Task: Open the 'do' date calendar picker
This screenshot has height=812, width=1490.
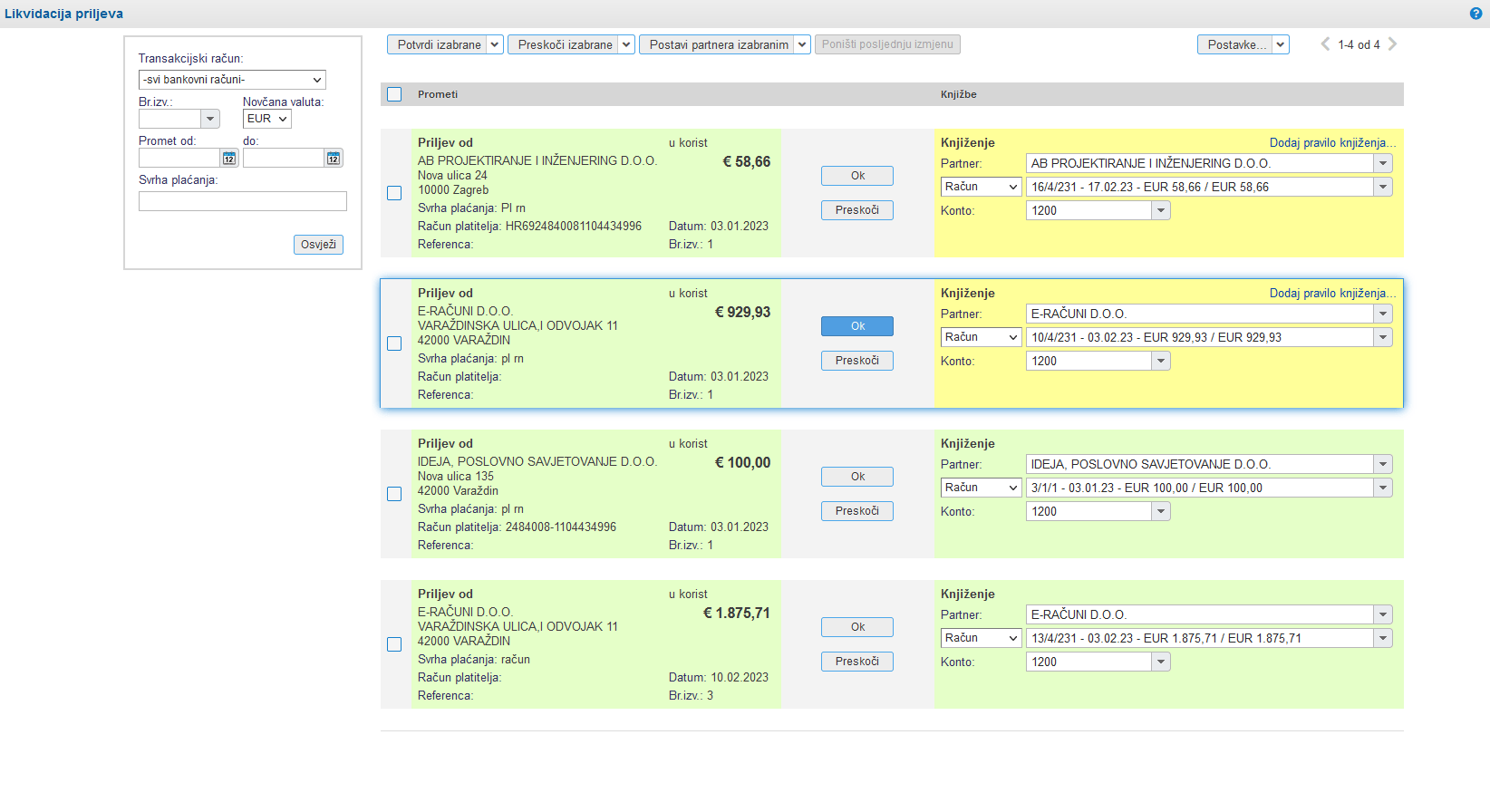Action: 334,159
